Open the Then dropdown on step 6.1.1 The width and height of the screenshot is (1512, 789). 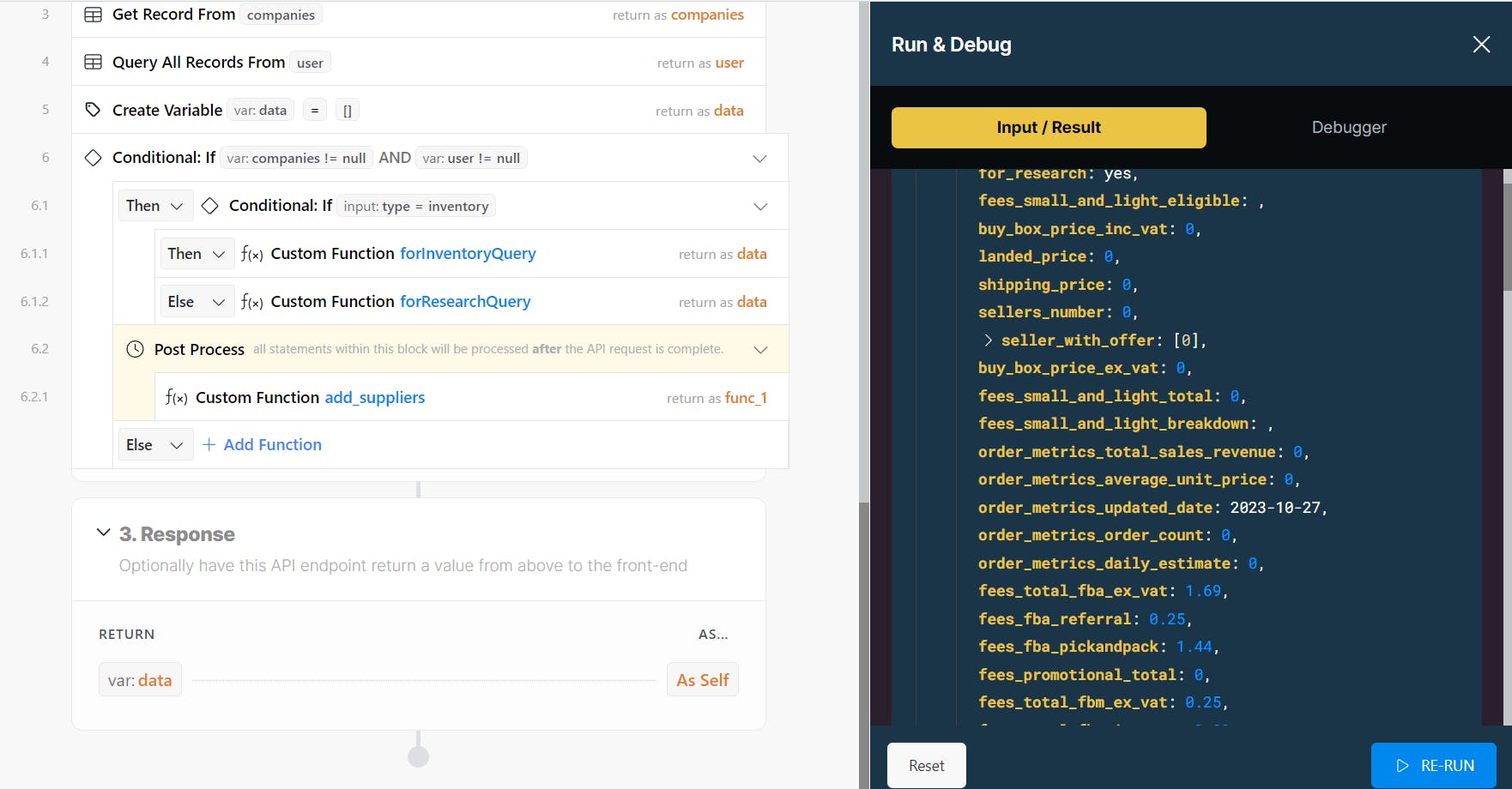[197, 254]
